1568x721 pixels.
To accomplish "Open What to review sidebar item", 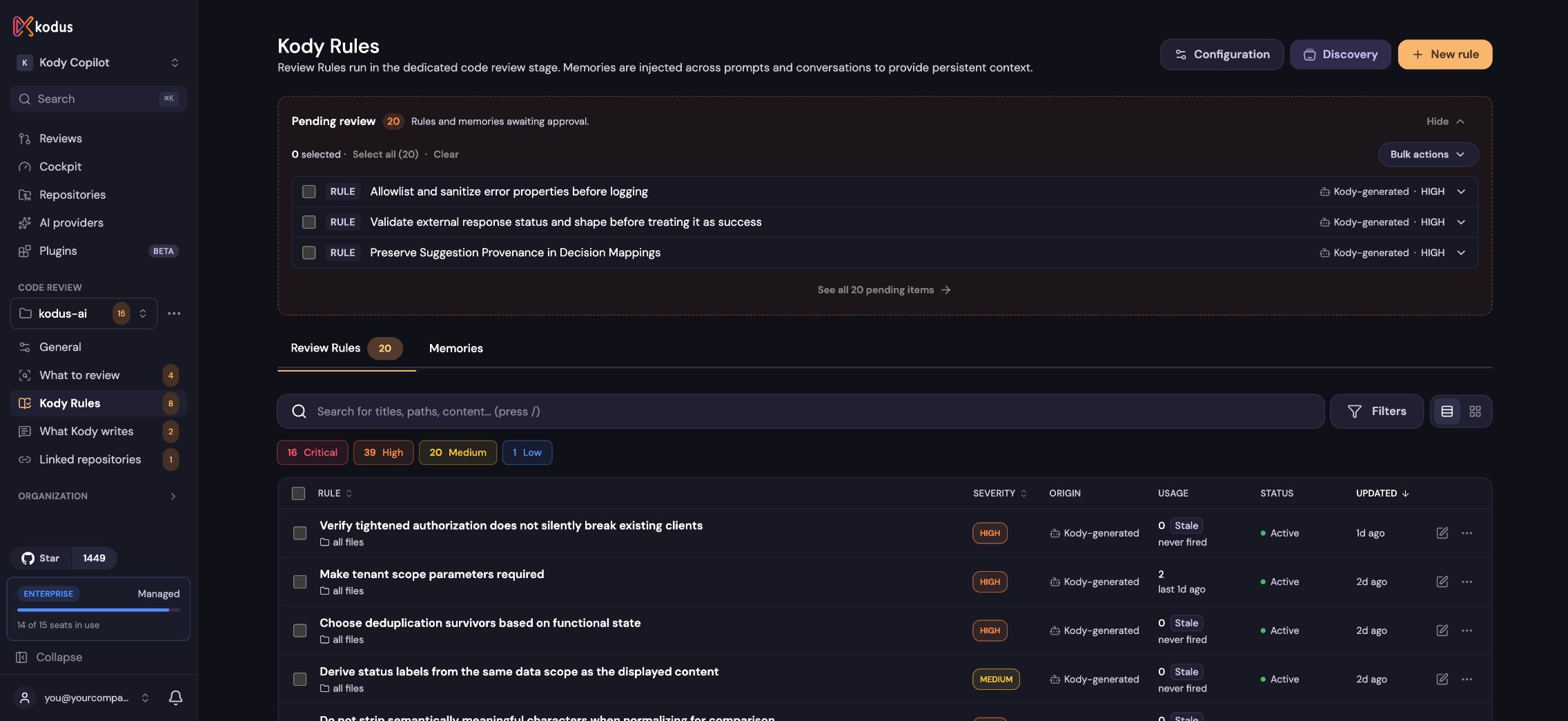I will 98,375.
